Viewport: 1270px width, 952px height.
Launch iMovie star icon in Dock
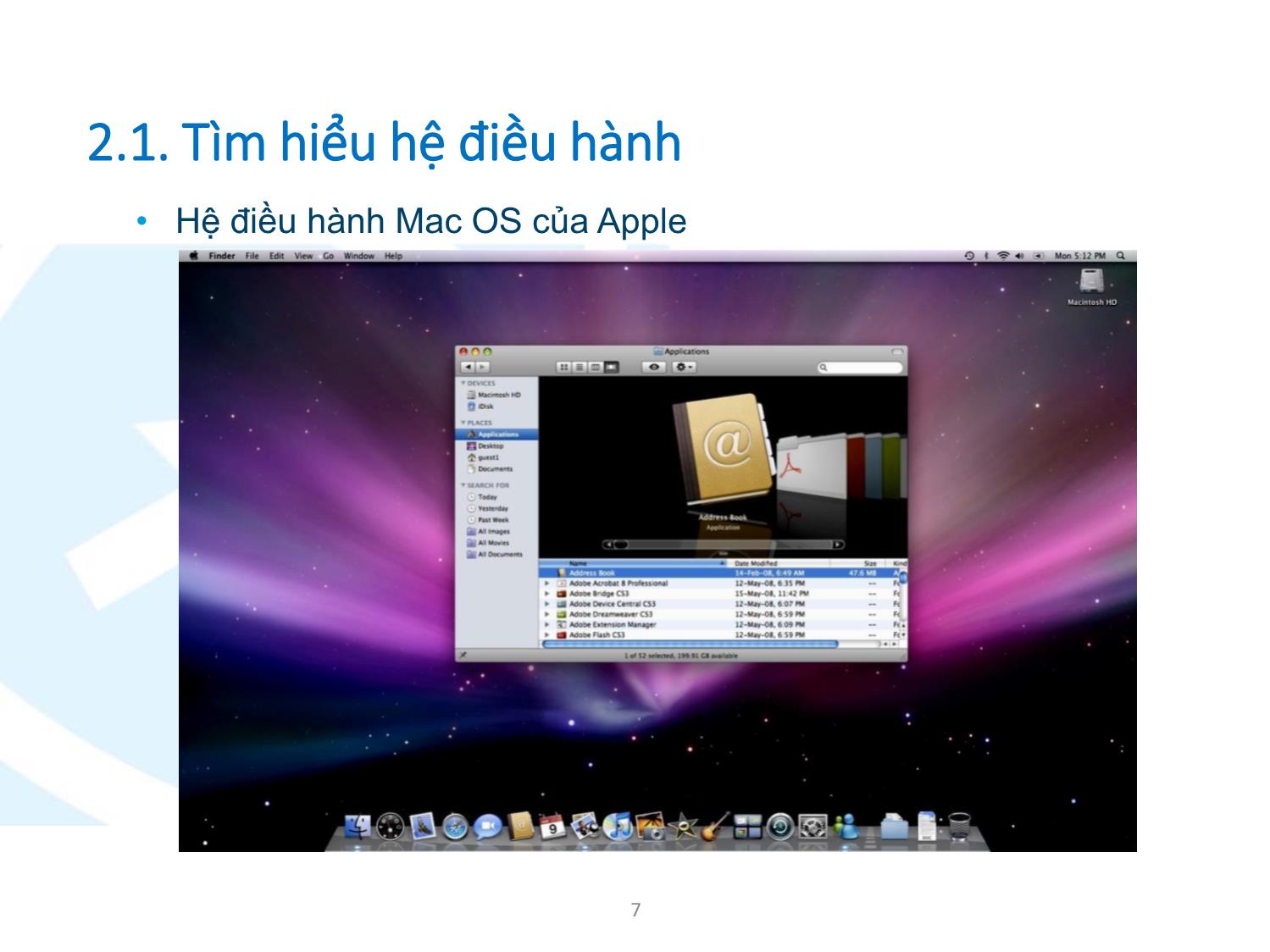pyautogui.click(x=682, y=826)
